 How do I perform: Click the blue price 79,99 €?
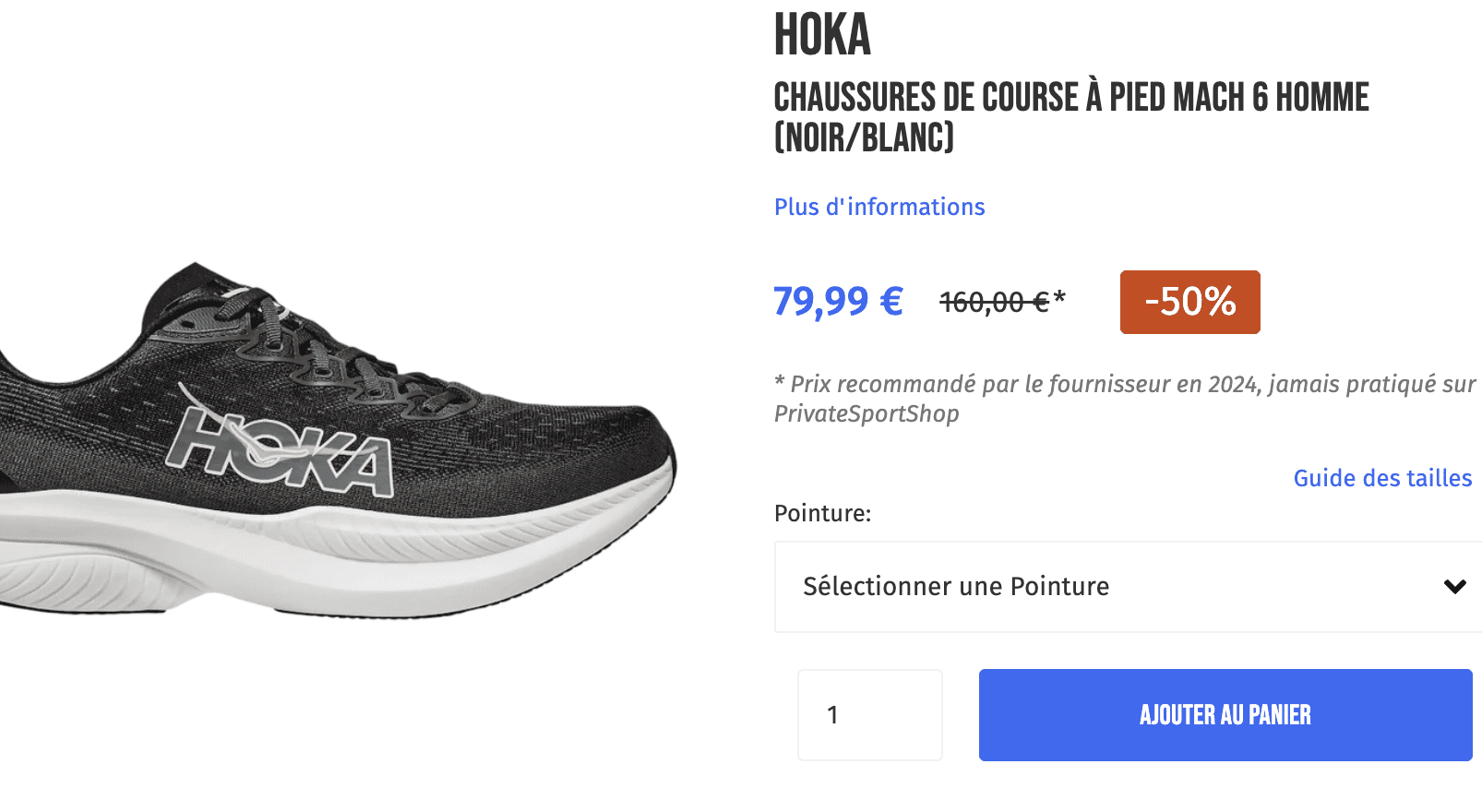[835, 301]
